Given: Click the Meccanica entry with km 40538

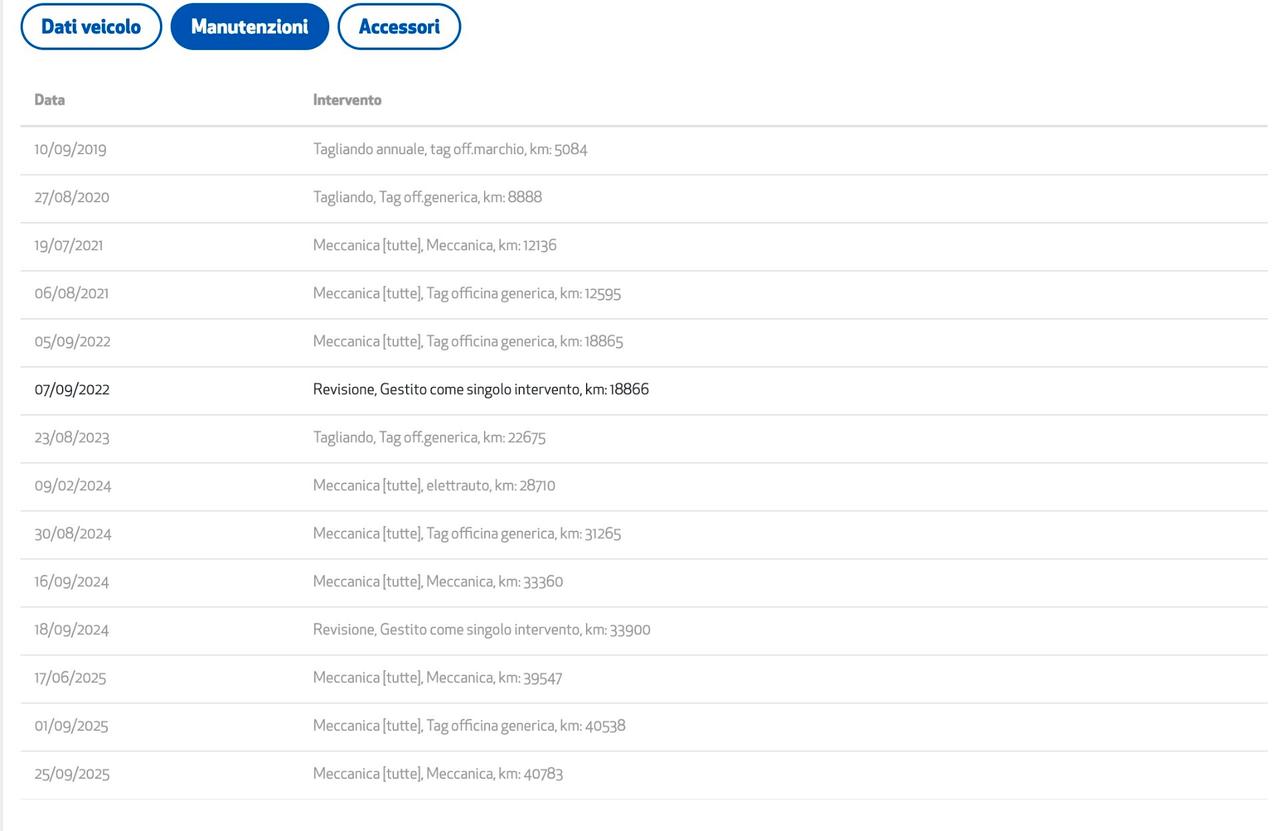Looking at the screenshot, I should pos(469,726).
